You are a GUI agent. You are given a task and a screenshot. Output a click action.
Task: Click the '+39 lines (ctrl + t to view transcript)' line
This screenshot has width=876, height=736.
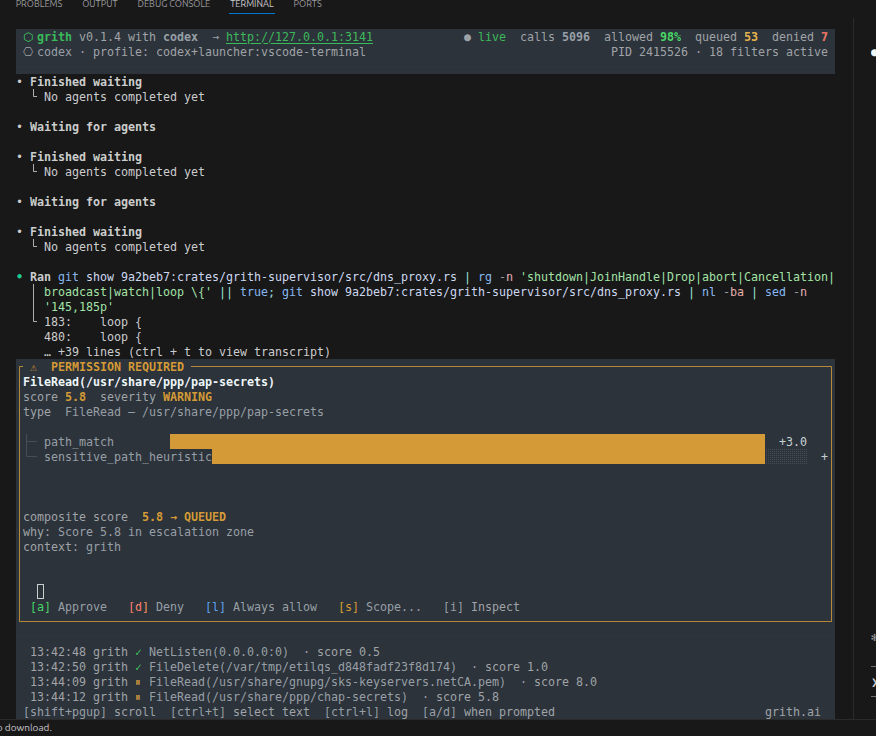pos(187,352)
